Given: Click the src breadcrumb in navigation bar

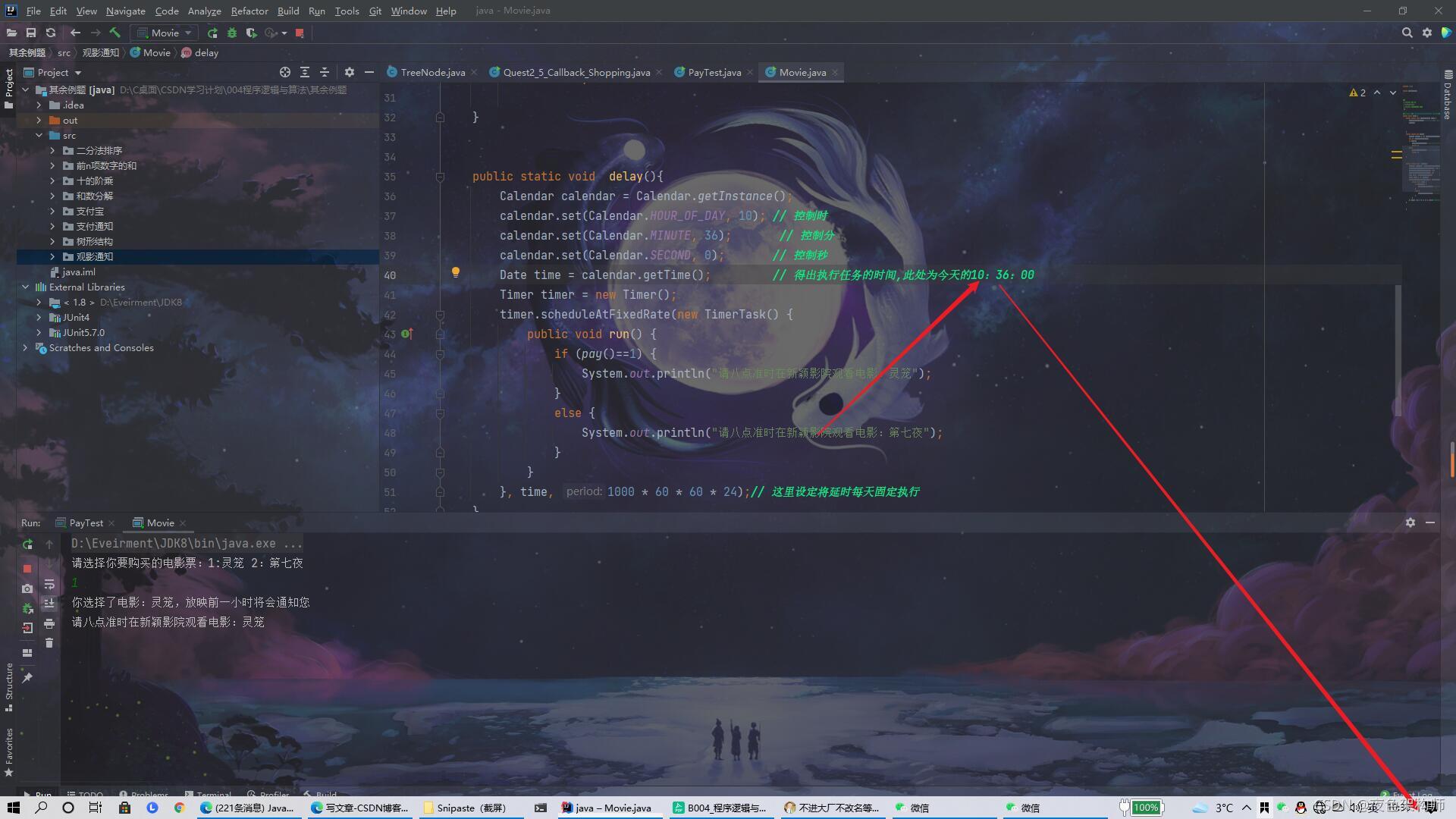Looking at the screenshot, I should click(x=64, y=52).
